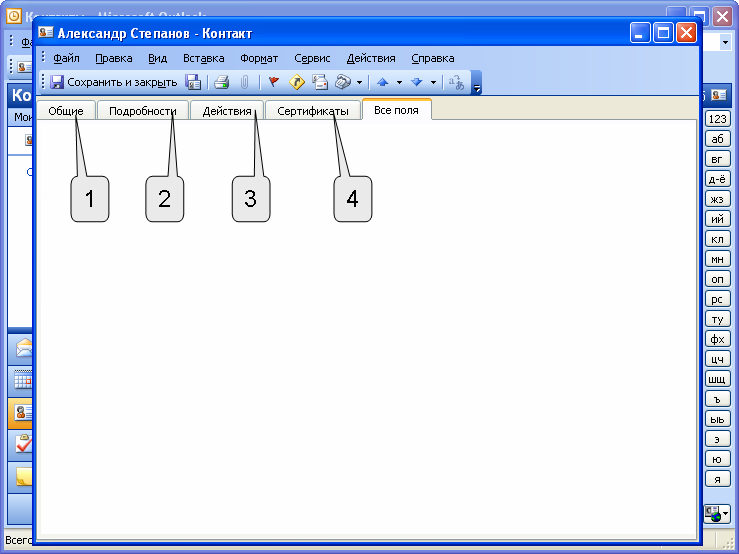This screenshot has width=739, height=554.
Task: Click the рс index button in Outlook
Action: [x=717, y=299]
